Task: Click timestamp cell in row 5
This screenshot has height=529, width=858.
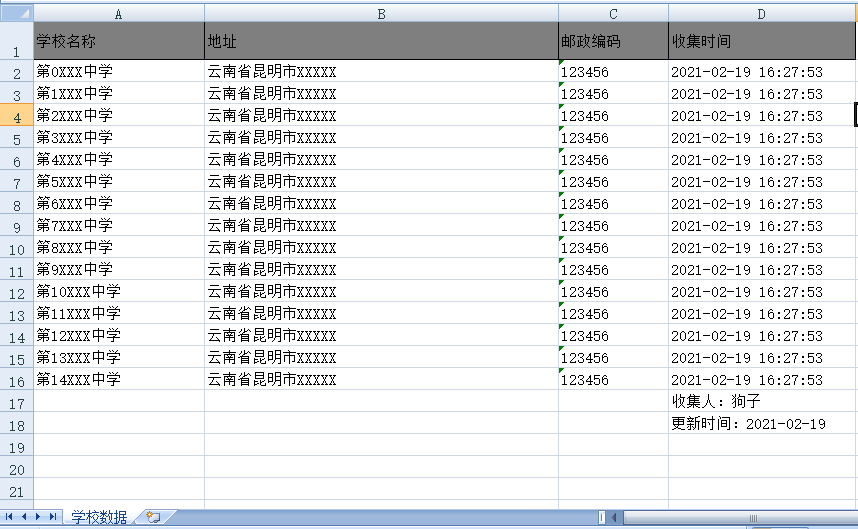Action: click(762, 137)
